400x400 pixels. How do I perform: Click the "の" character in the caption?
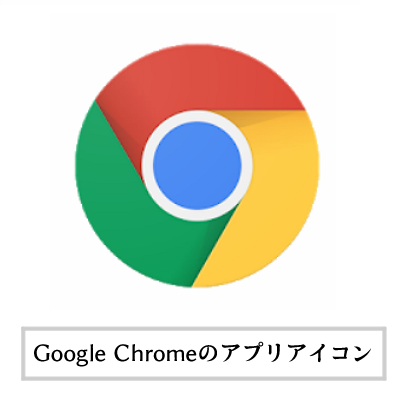(x=209, y=354)
